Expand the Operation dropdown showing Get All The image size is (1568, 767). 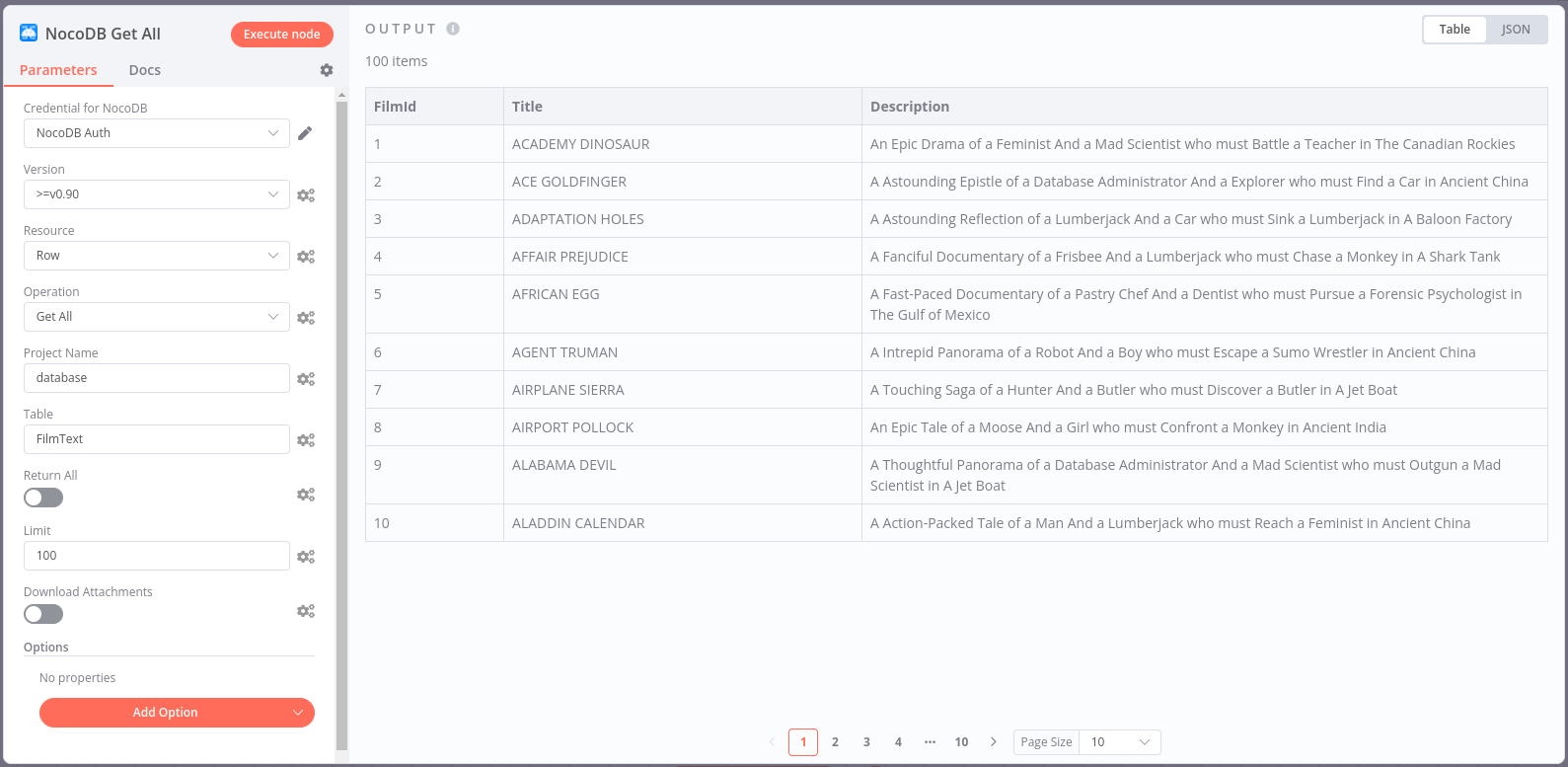(x=156, y=317)
